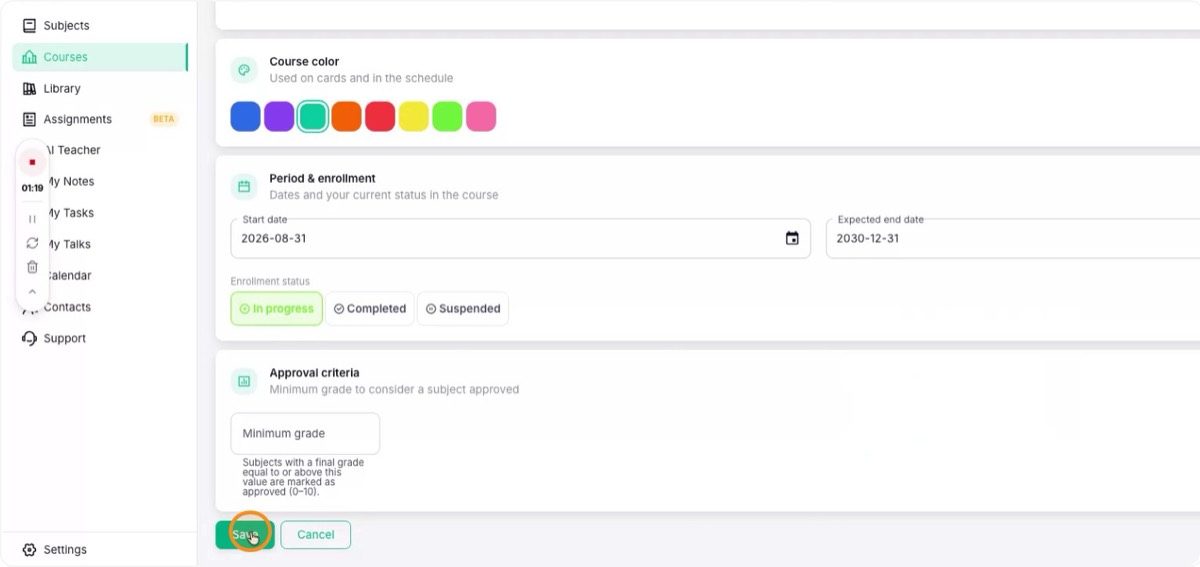Click the Settings gear icon
The image size is (1200, 567).
(x=29, y=549)
